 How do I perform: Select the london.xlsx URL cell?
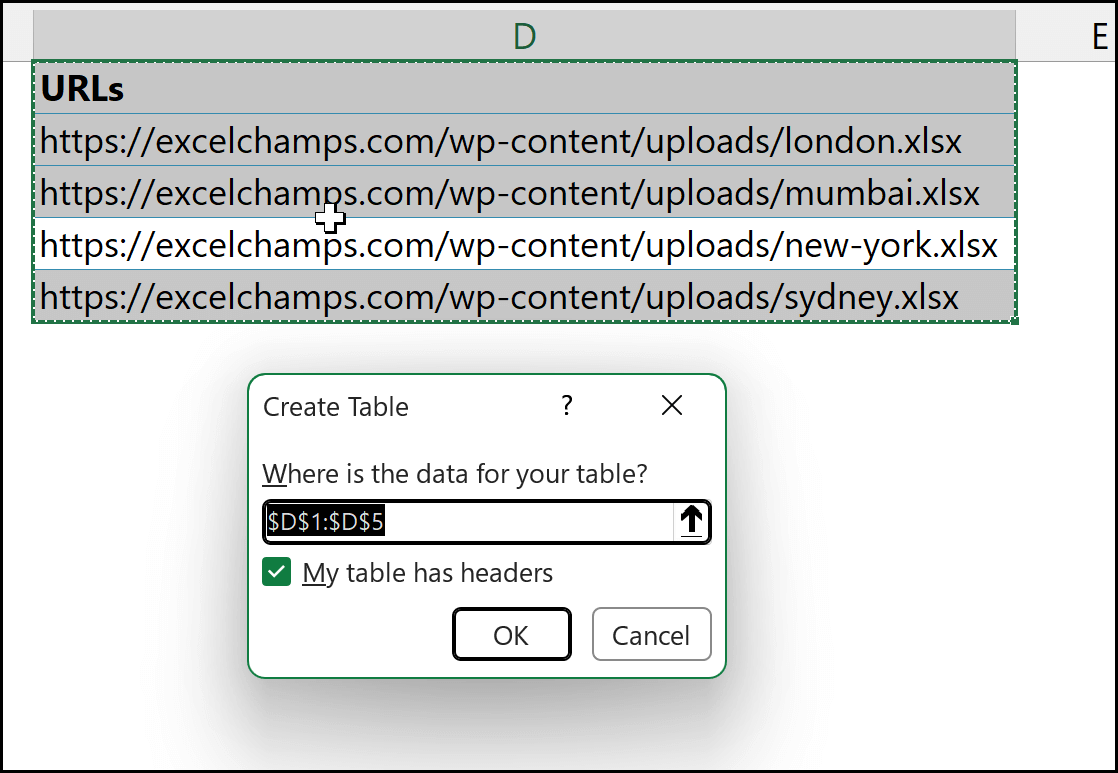coord(524,141)
